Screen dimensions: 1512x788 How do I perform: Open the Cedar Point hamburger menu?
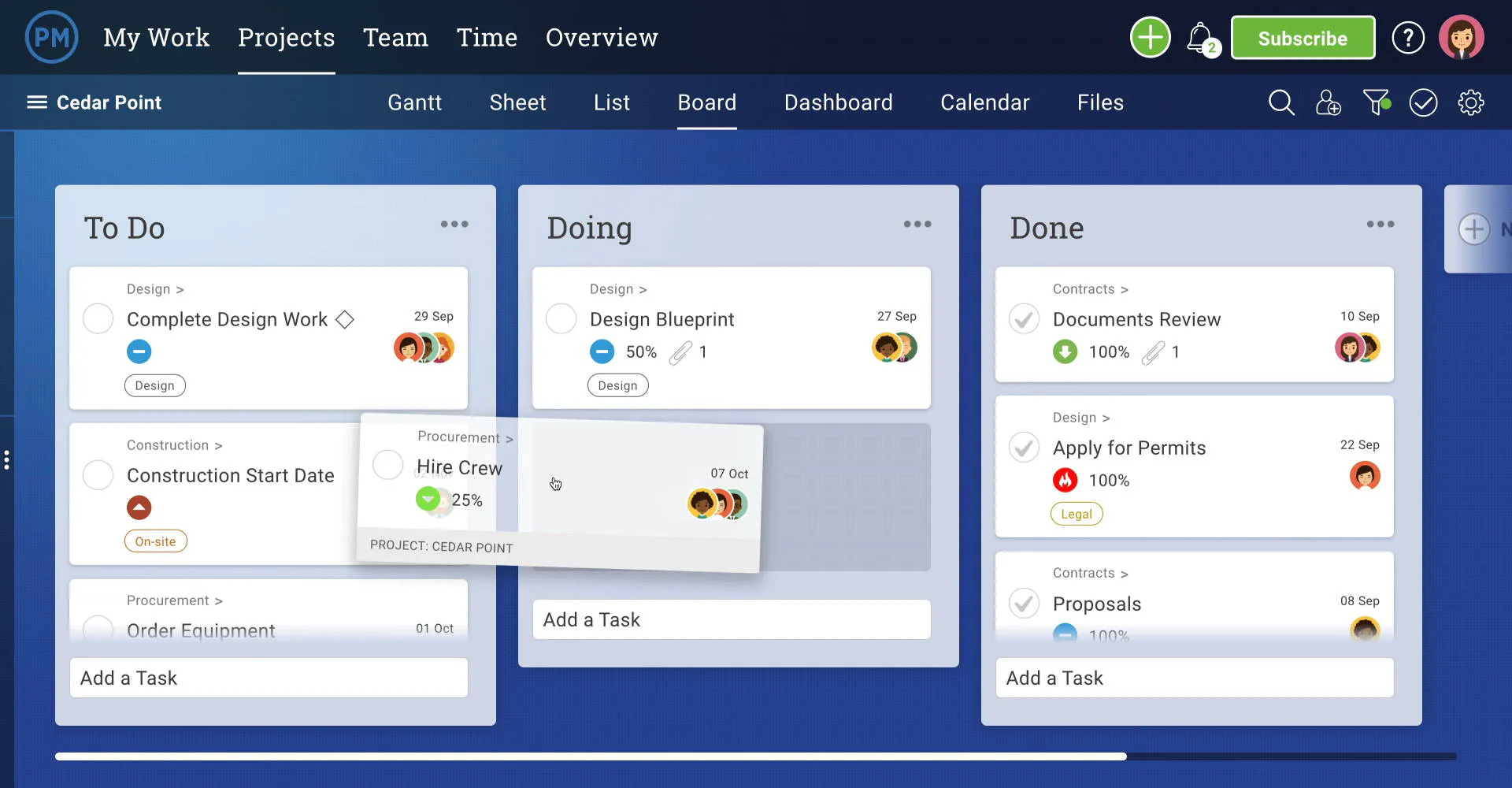pos(36,102)
